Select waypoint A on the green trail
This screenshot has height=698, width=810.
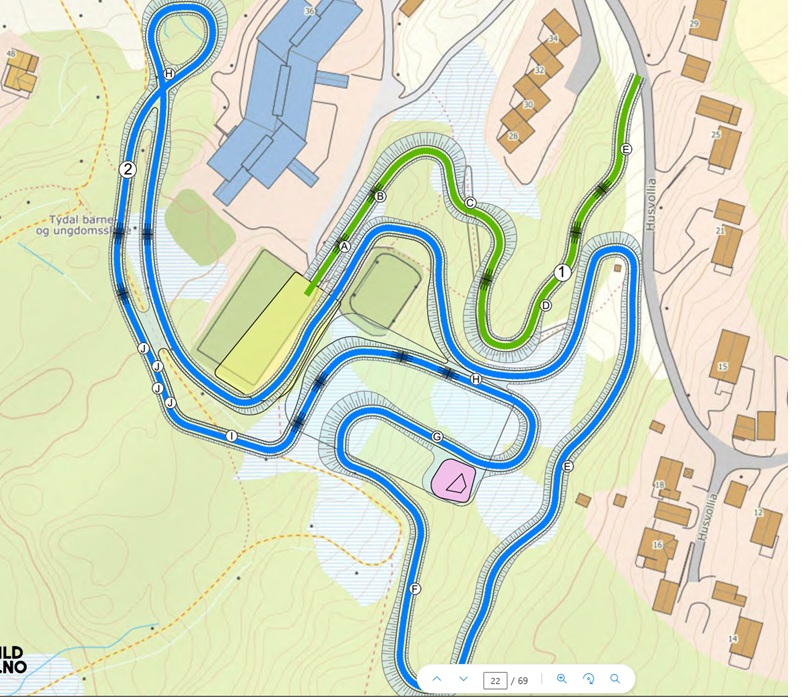[345, 246]
